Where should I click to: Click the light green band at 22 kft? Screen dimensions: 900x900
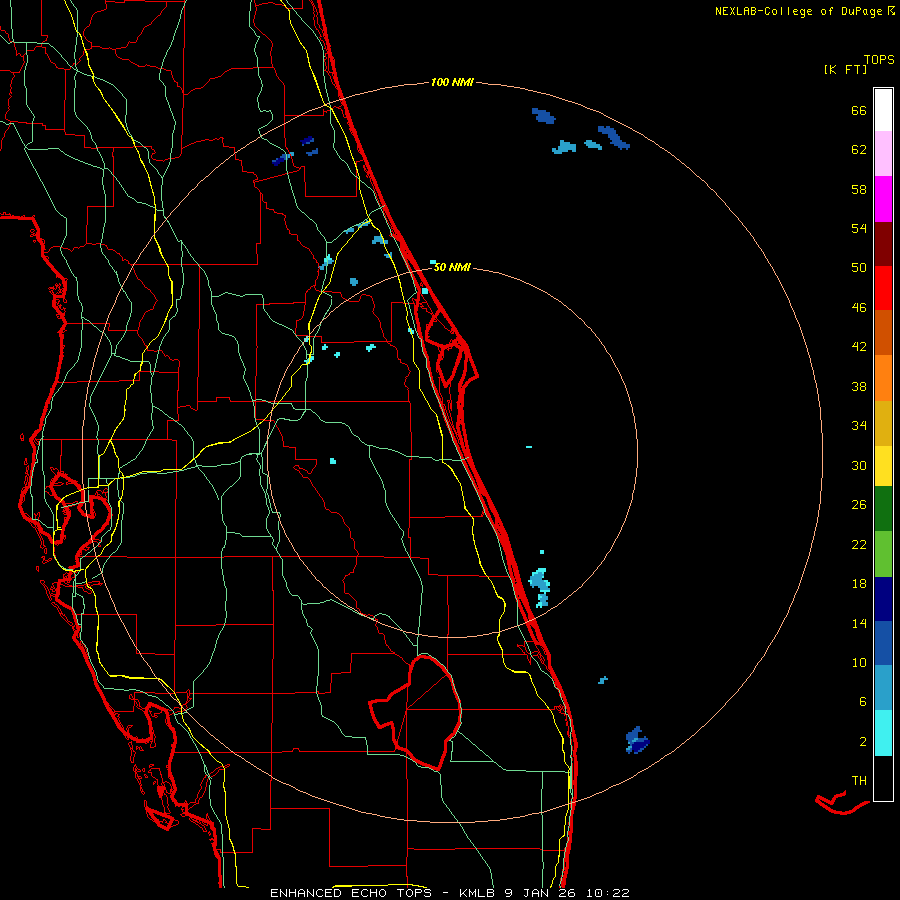[x=883, y=554]
